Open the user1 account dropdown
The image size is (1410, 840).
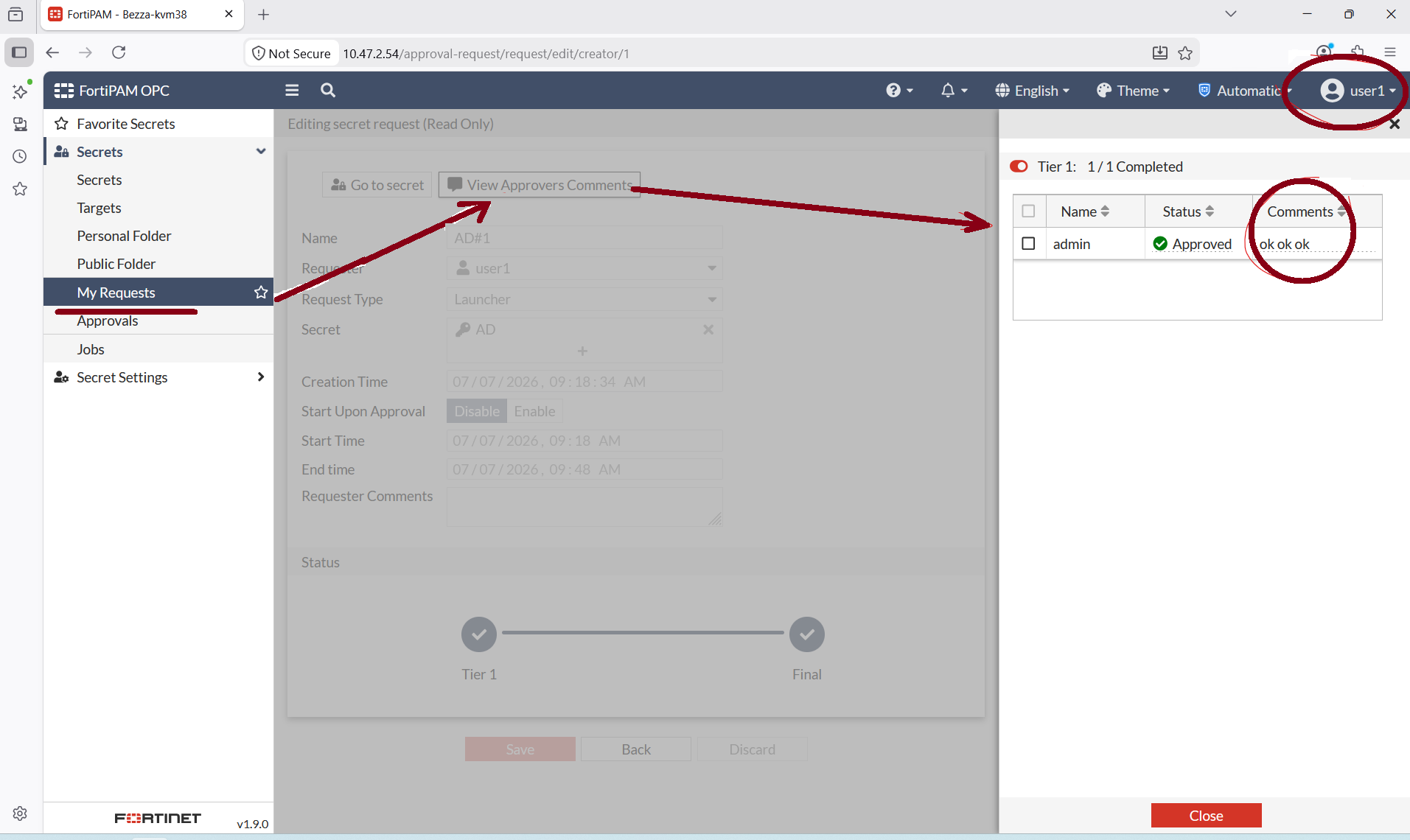coord(1358,91)
